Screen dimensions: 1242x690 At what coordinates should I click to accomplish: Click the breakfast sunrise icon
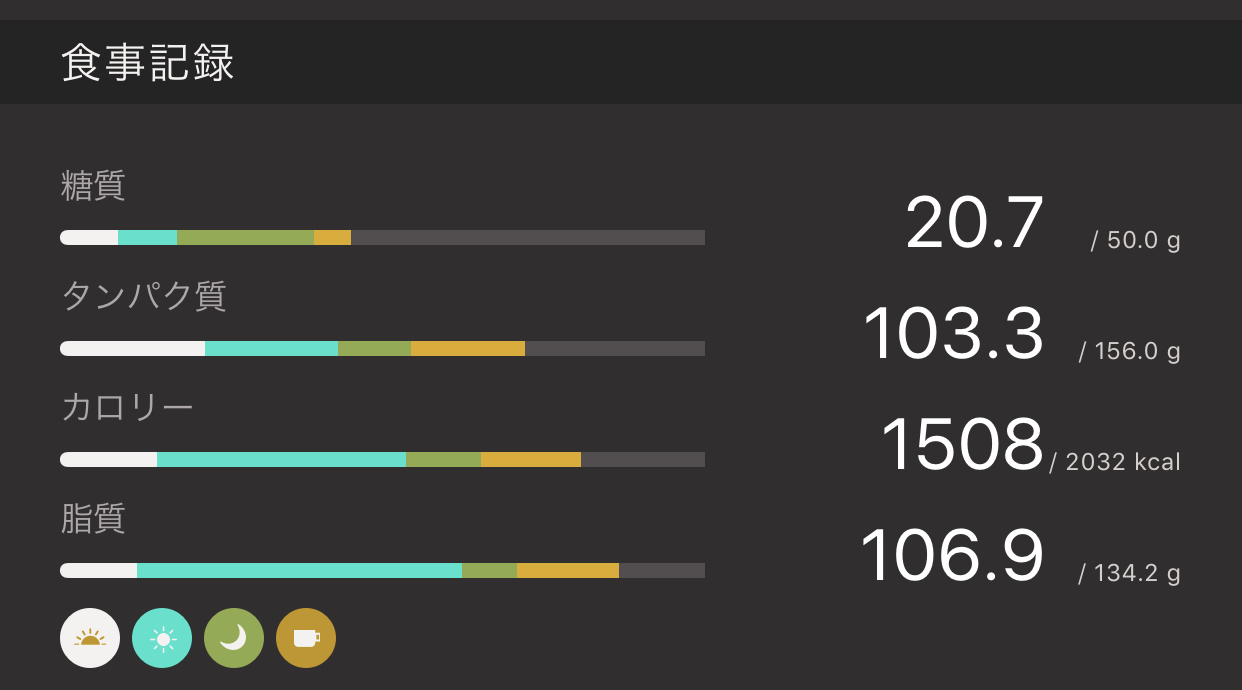tap(90, 638)
